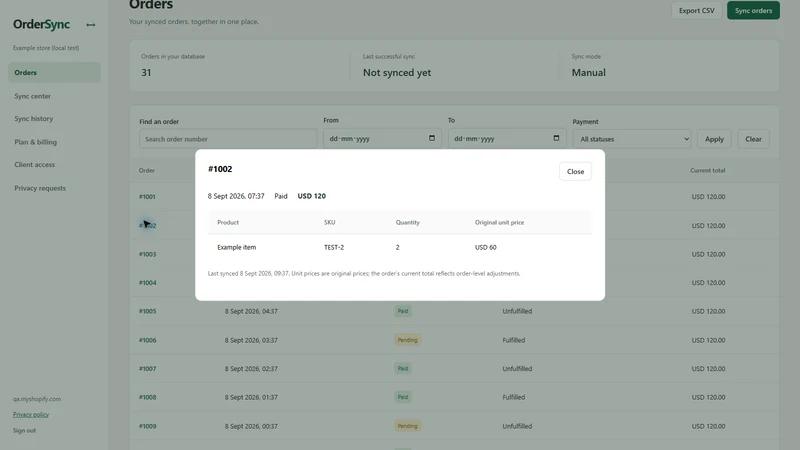Viewport: 800px width, 450px height.
Task: Click the USD 60 unit price cell
Action: point(486,247)
